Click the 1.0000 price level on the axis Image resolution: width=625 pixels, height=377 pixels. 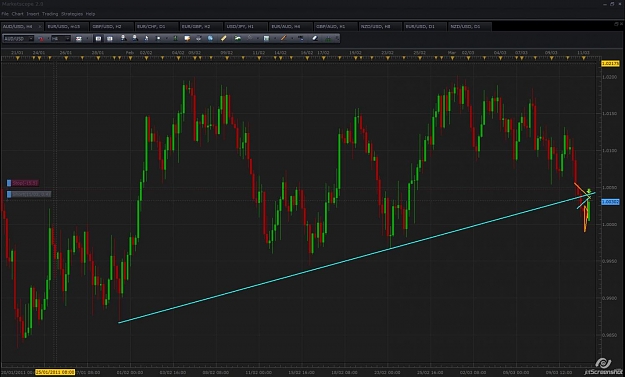(610, 224)
